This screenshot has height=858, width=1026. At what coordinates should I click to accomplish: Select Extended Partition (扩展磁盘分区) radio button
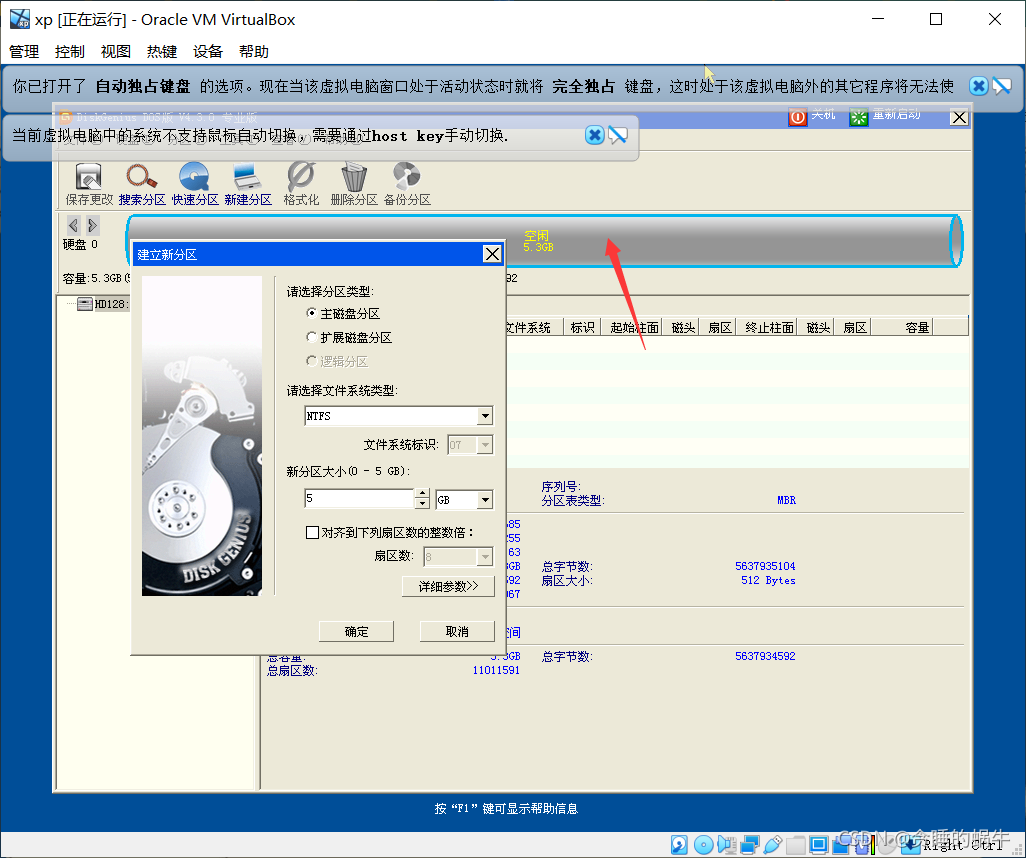click(x=311, y=336)
